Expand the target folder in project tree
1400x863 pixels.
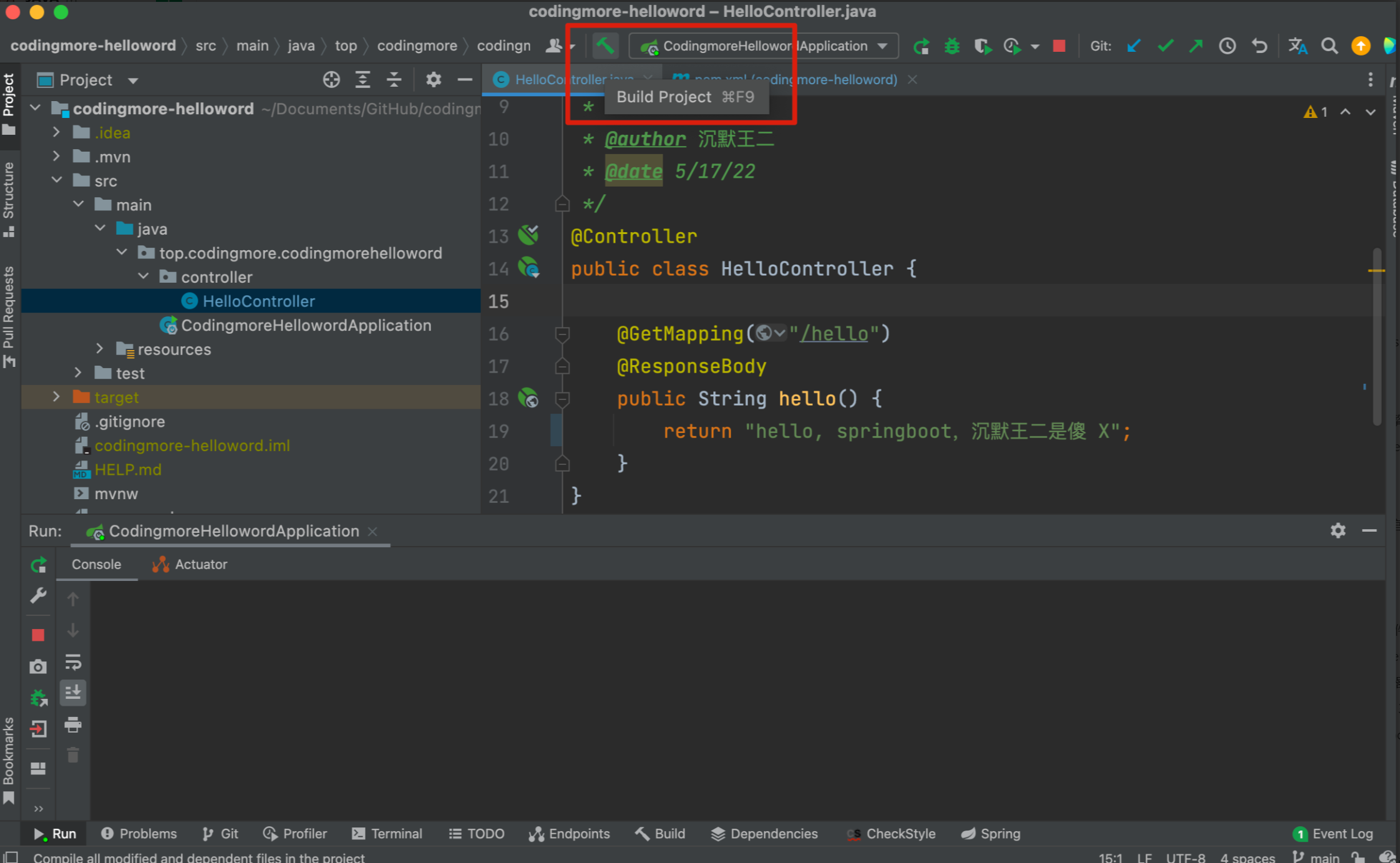pos(56,397)
